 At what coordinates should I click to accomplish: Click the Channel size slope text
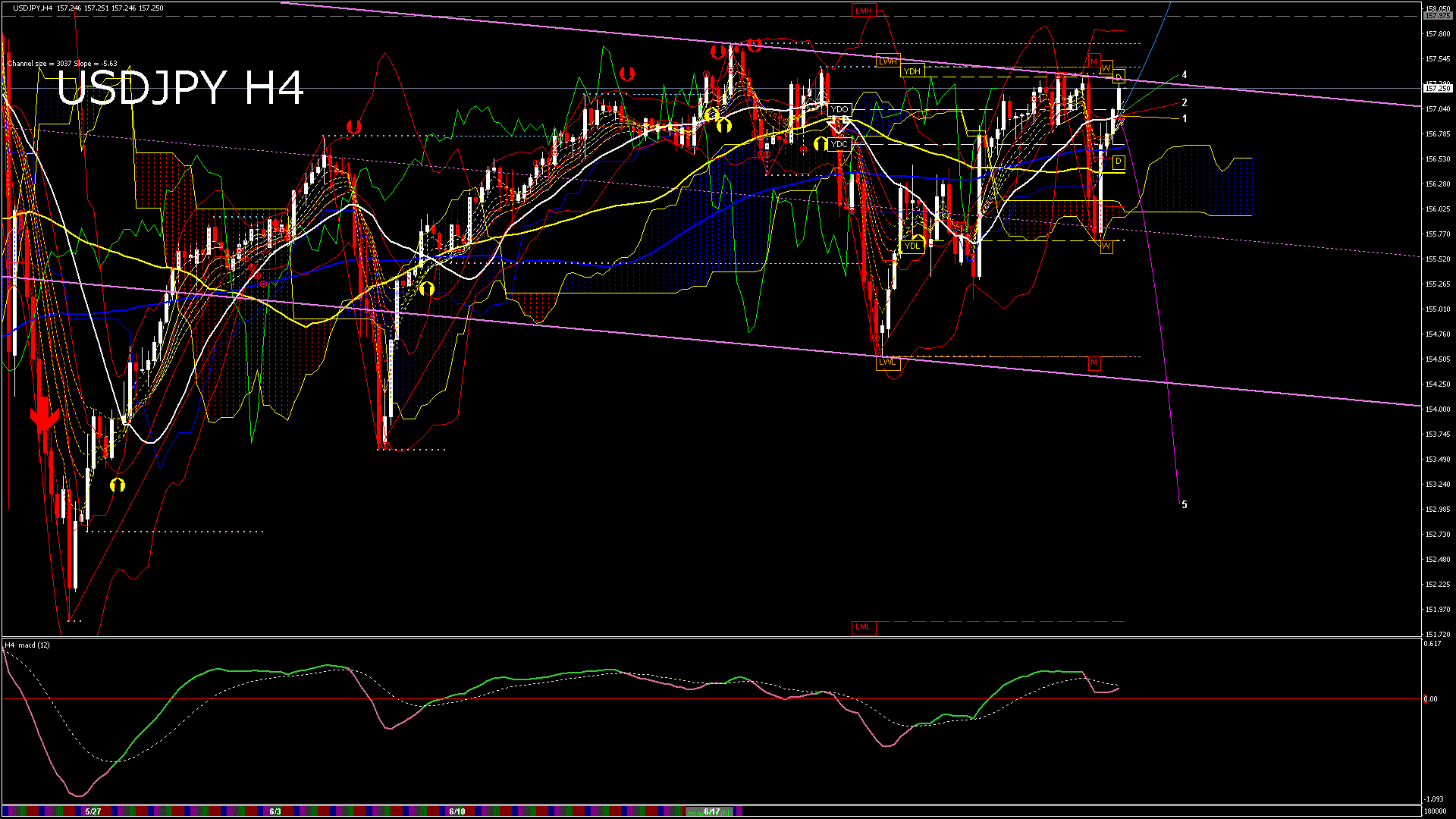point(62,64)
